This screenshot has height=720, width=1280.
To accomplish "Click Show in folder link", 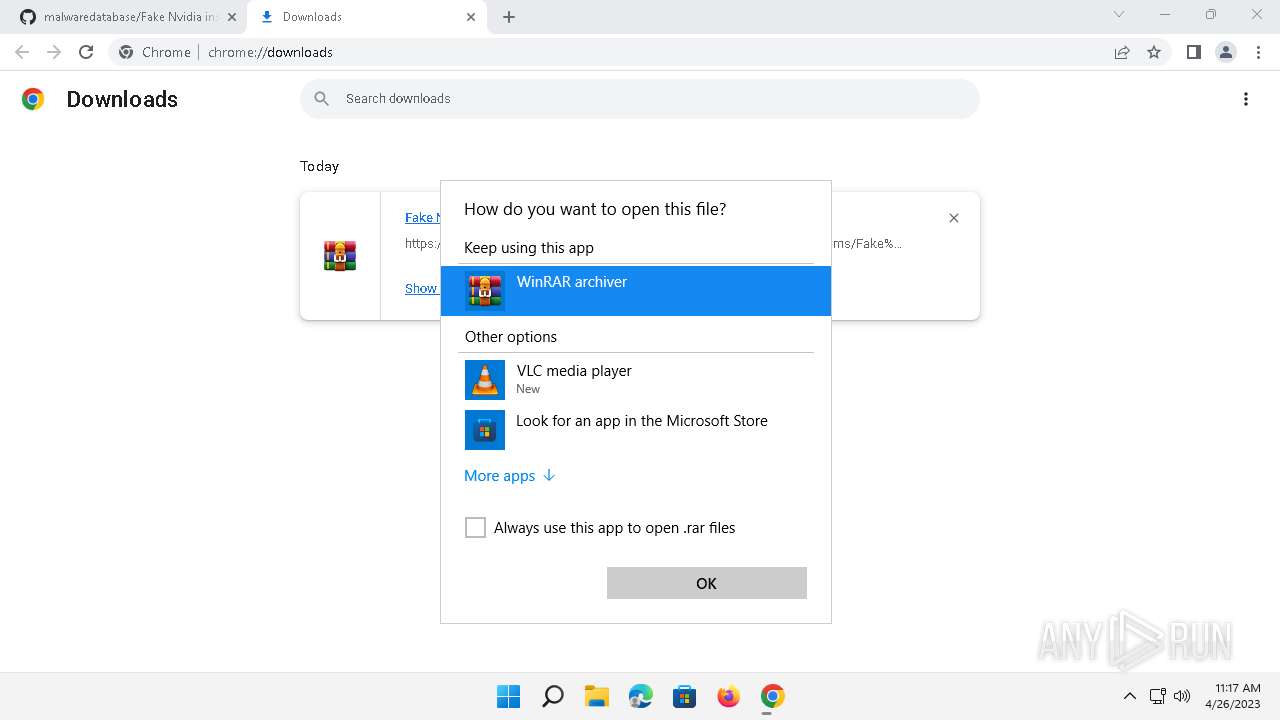I will [422, 288].
